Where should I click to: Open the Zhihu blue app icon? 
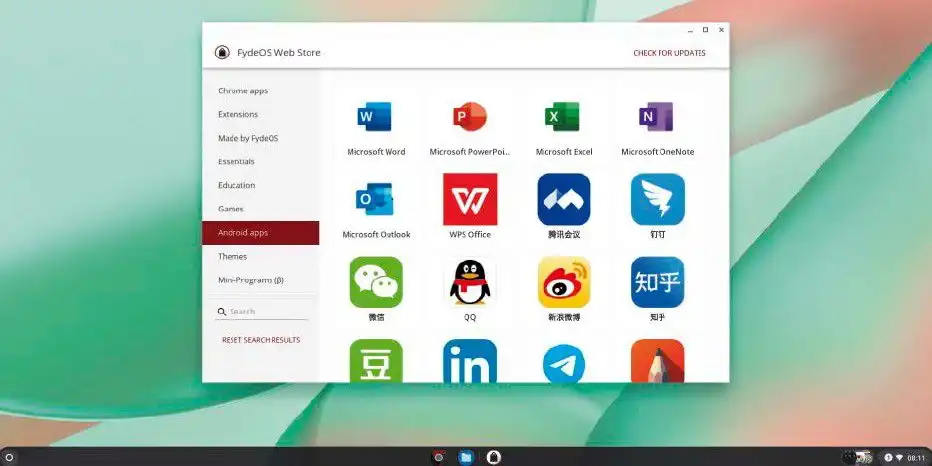[657, 282]
